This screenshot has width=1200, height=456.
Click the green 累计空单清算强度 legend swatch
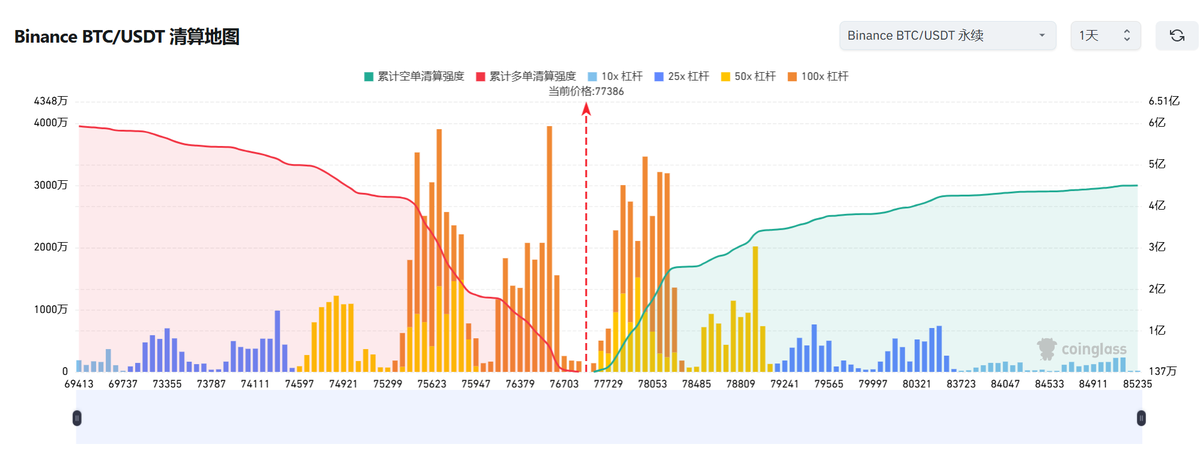368,76
